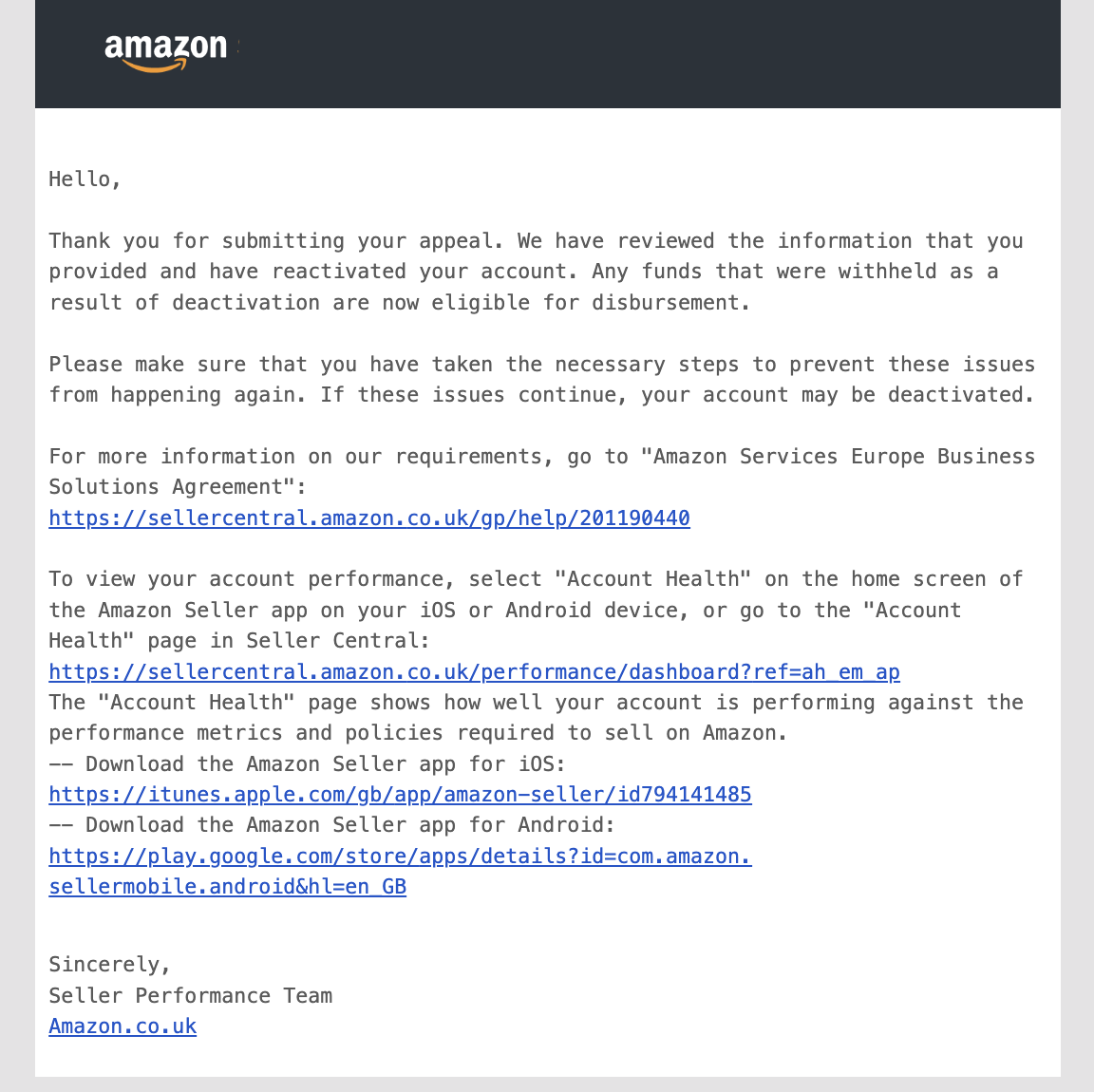Click the "Hello," greeting line
This screenshot has height=1092, width=1094.
click(x=85, y=179)
